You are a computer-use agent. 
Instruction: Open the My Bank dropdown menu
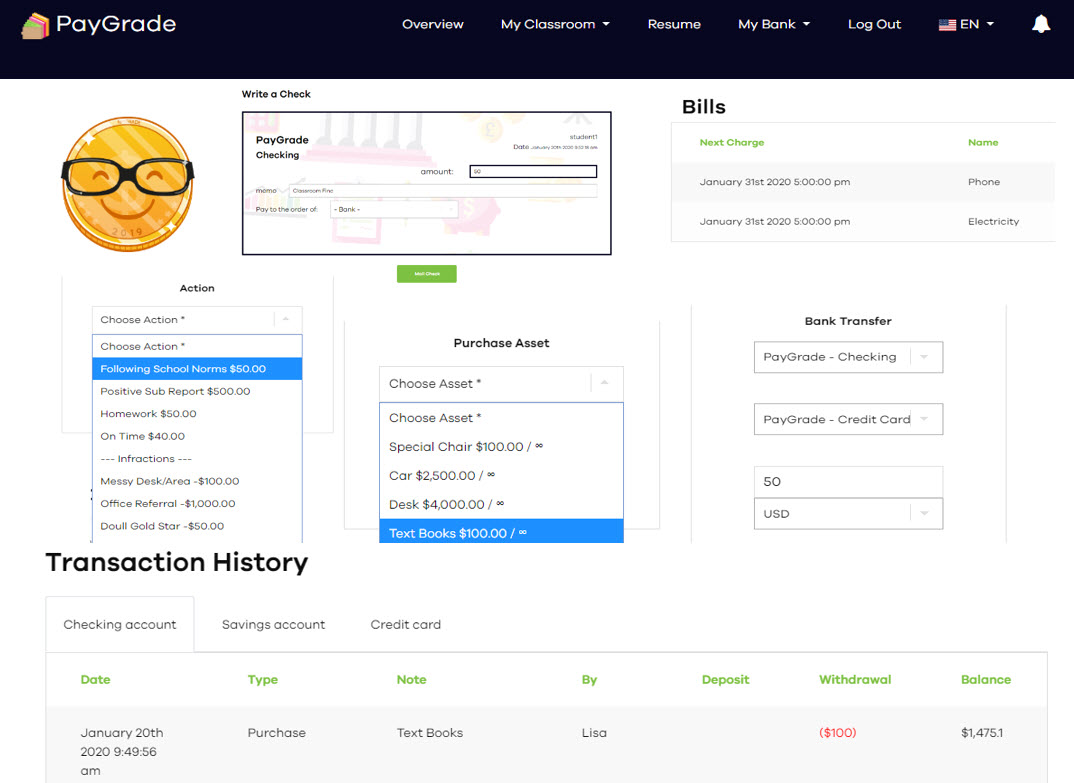(x=774, y=24)
